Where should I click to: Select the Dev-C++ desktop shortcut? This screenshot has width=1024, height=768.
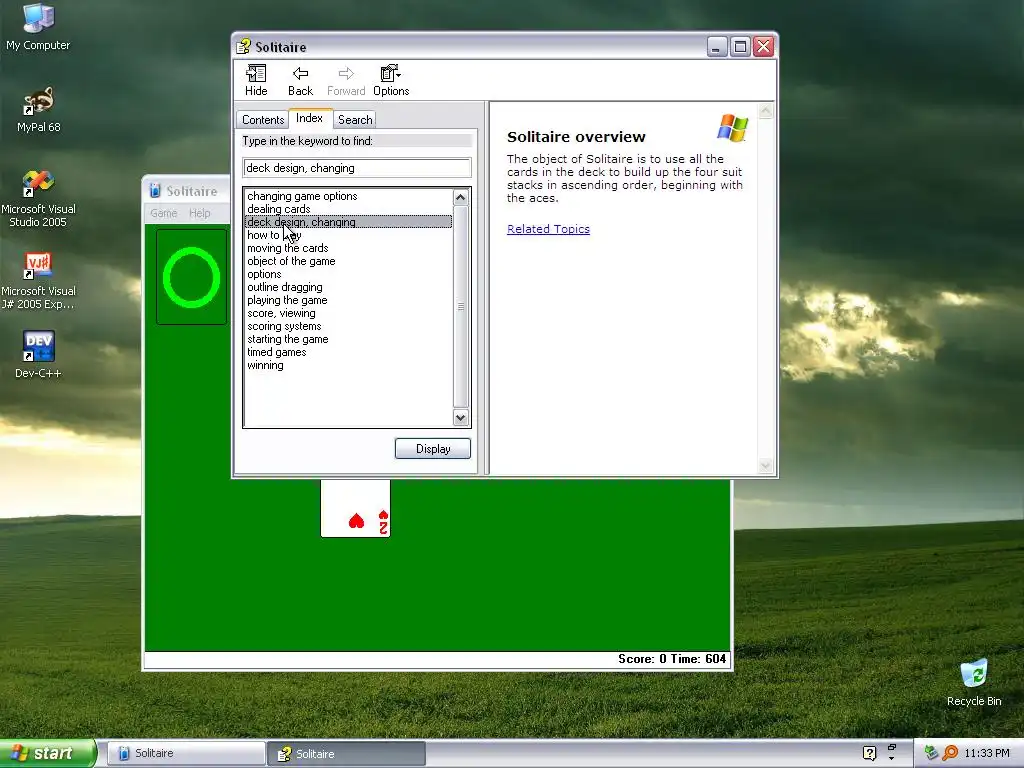tap(38, 355)
